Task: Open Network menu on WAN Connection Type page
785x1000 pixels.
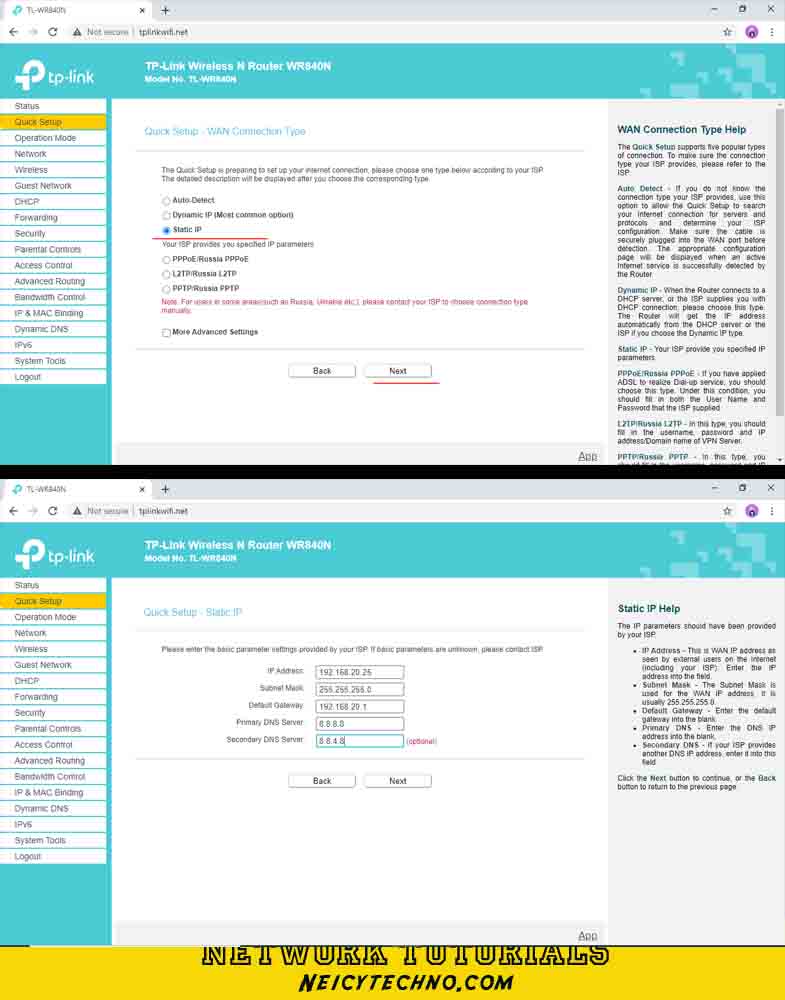Action: pos(53,154)
